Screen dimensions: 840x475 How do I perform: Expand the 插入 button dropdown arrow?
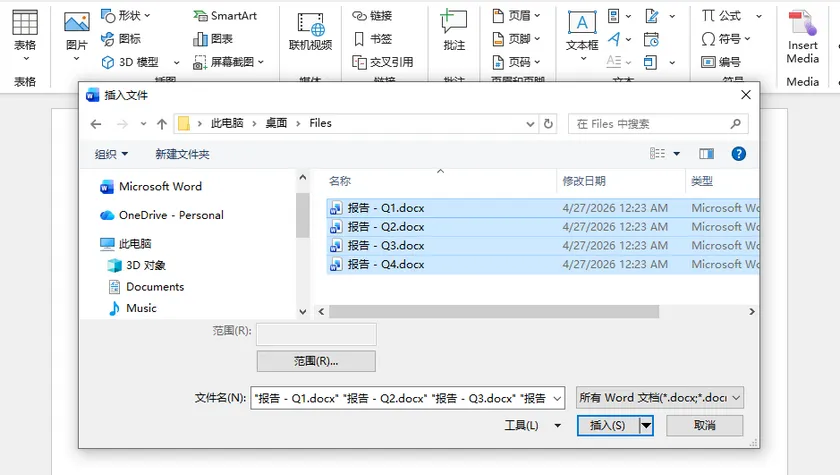[647, 425]
